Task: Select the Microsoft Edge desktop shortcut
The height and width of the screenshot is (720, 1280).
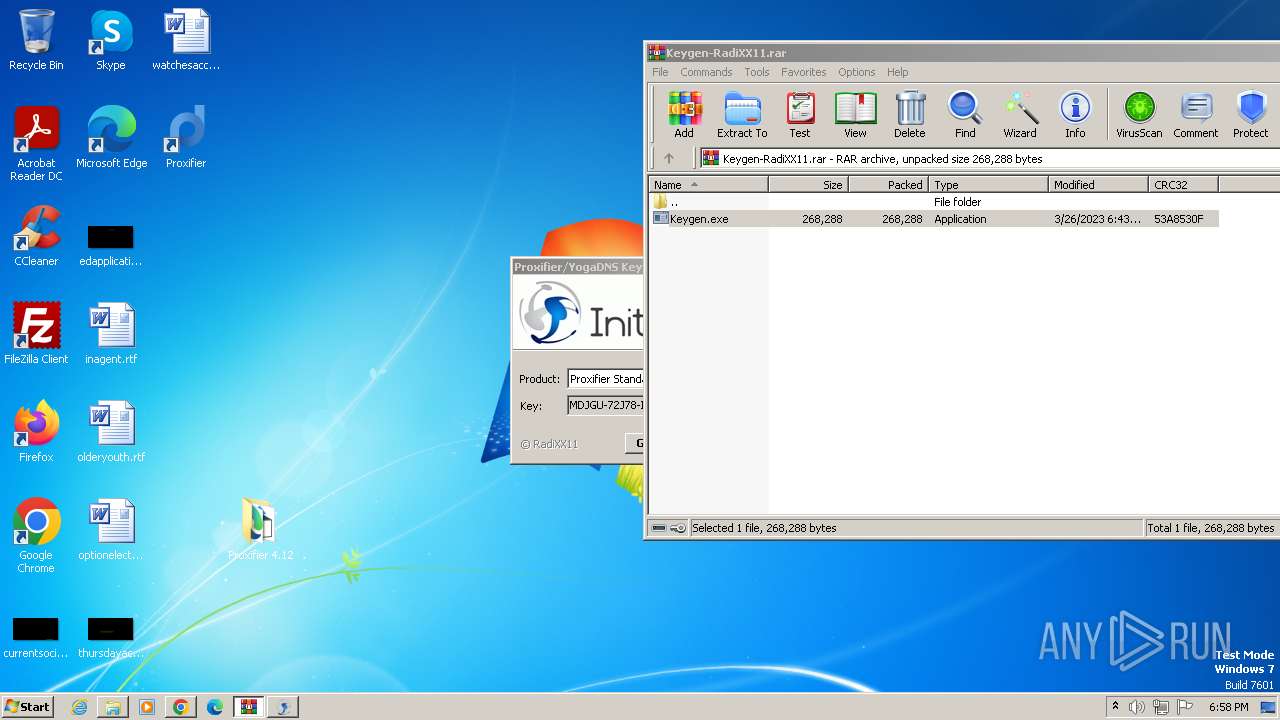Action: pyautogui.click(x=111, y=139)
